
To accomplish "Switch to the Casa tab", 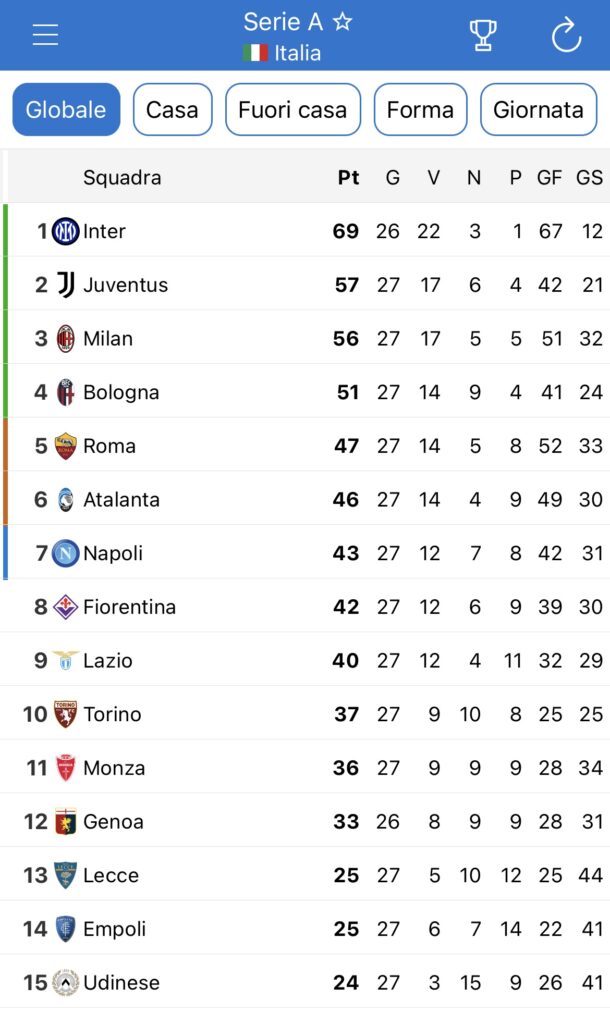I will pyautogui.click(x=172, y=109).
